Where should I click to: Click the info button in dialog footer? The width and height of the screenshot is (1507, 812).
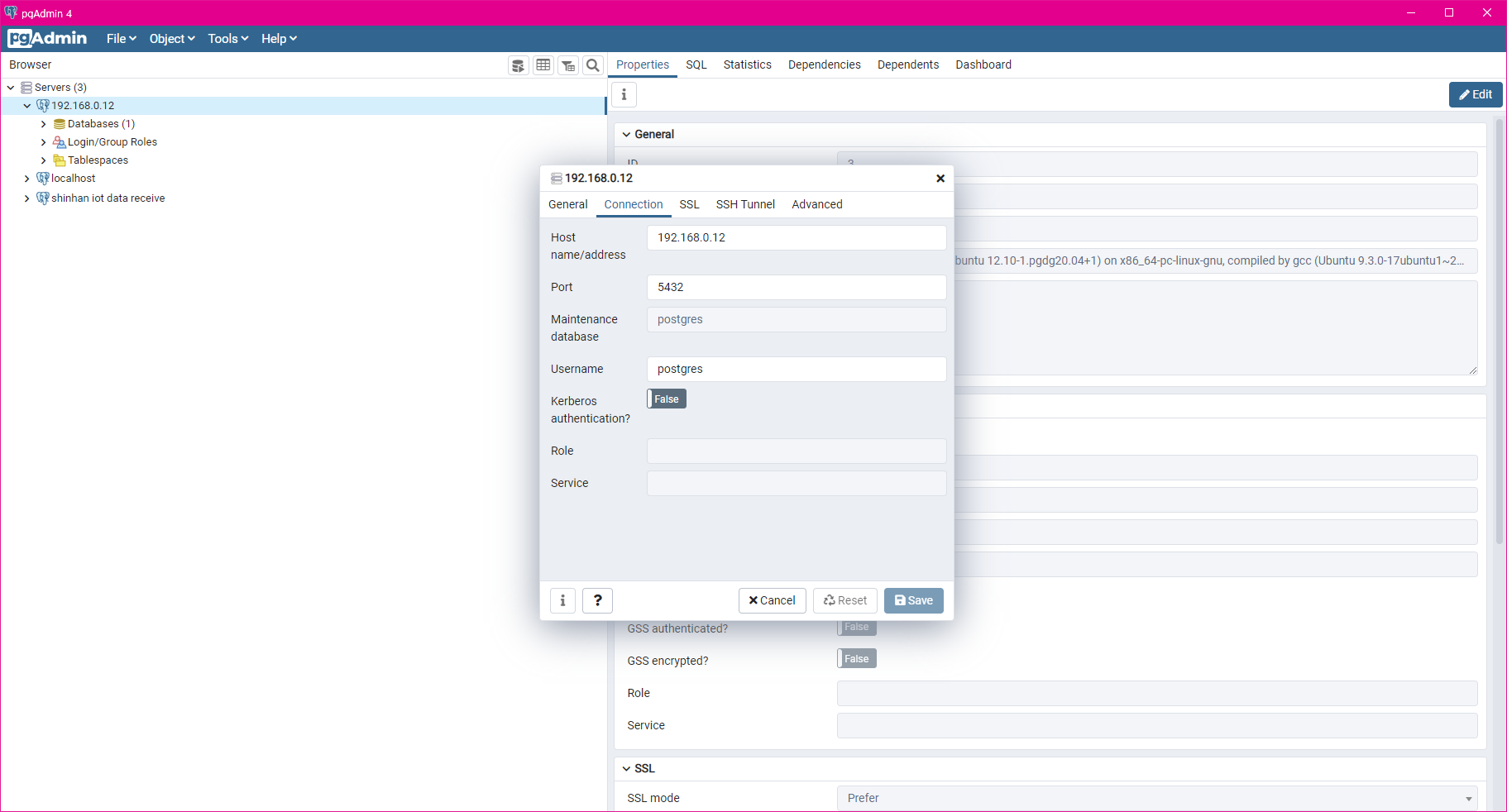point(563,600)
